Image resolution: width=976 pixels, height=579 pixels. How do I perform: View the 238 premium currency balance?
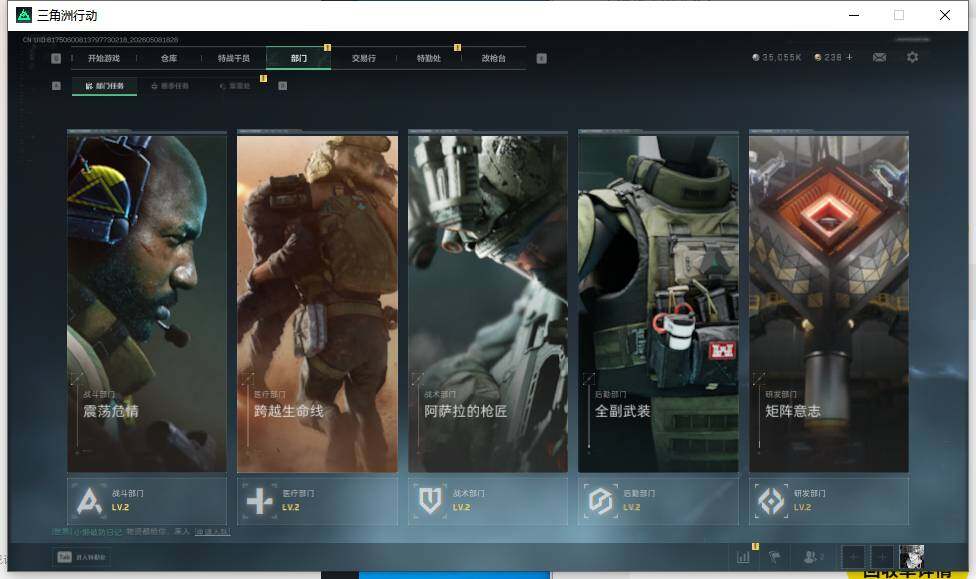point(828,57)
